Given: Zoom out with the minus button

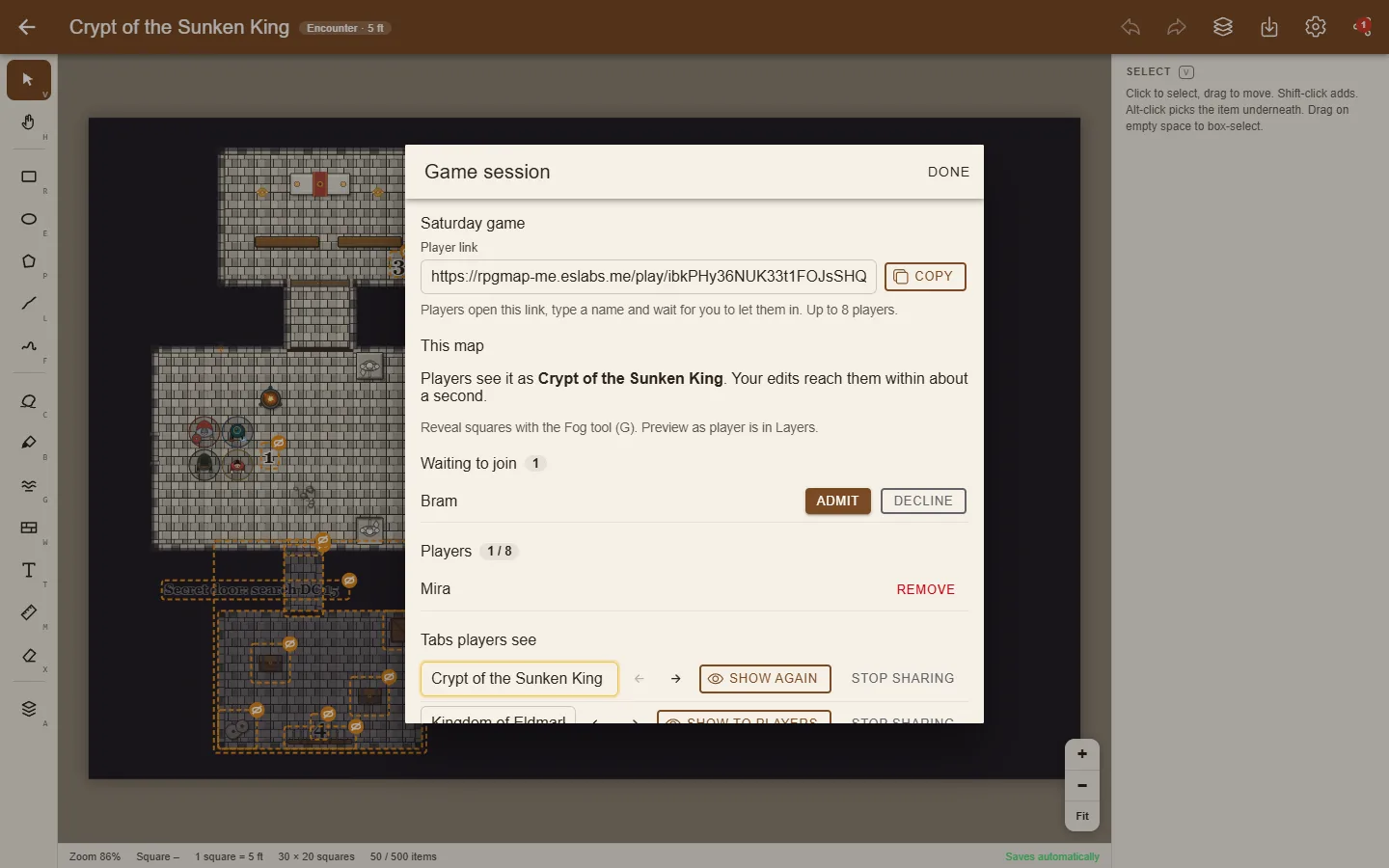Looking at the screenshot, I should (x=1082, y=785).
